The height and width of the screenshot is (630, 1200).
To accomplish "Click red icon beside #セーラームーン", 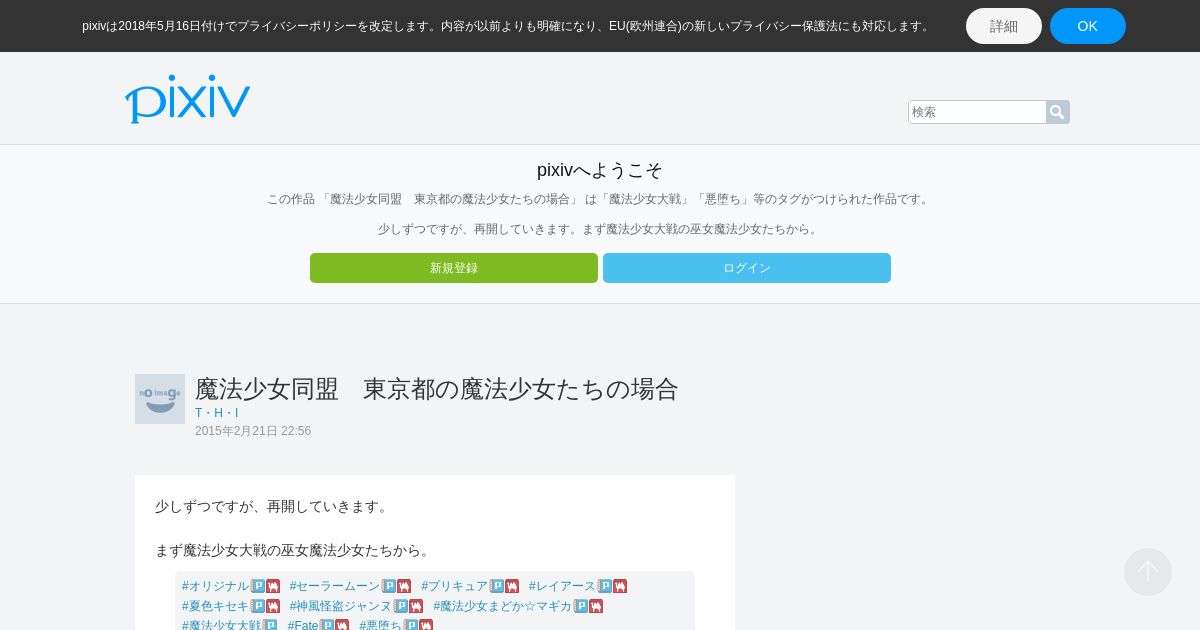I will 404,586.
